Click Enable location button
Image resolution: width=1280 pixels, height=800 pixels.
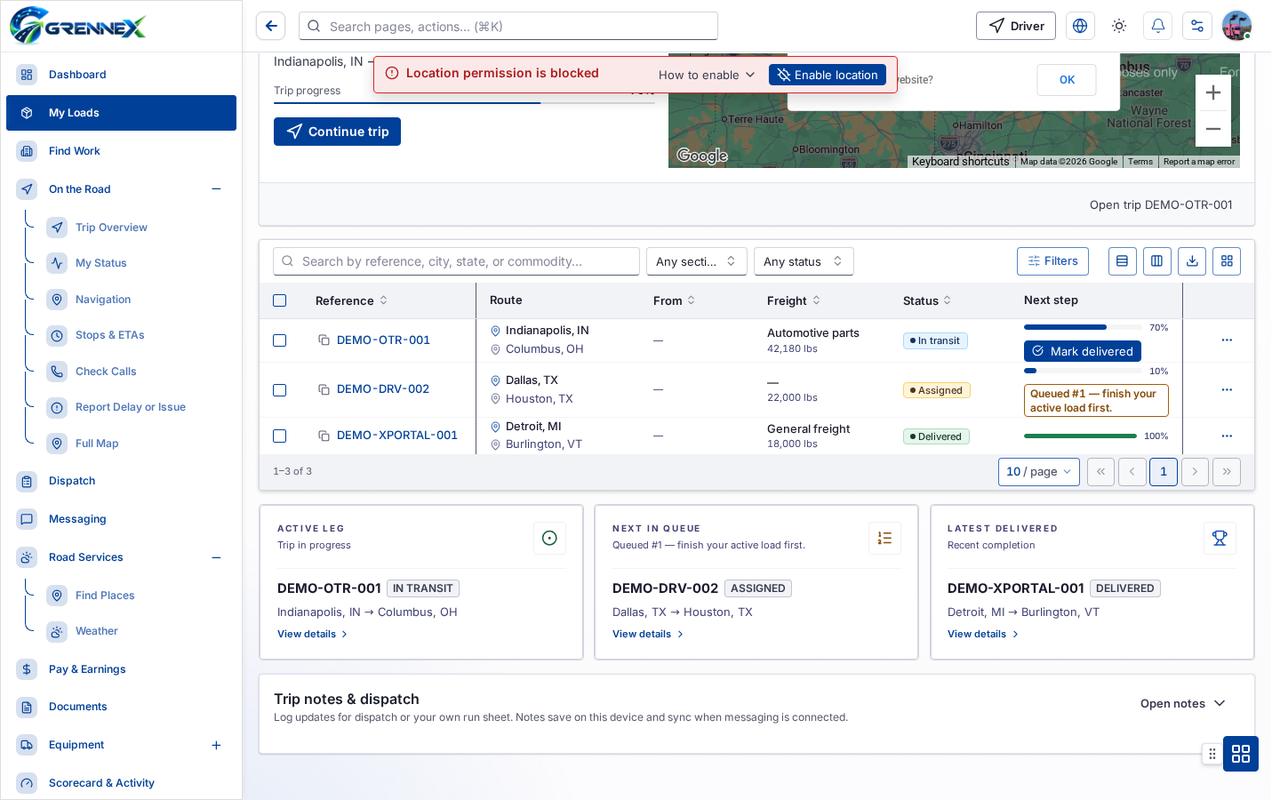click(x=827, y=75)
